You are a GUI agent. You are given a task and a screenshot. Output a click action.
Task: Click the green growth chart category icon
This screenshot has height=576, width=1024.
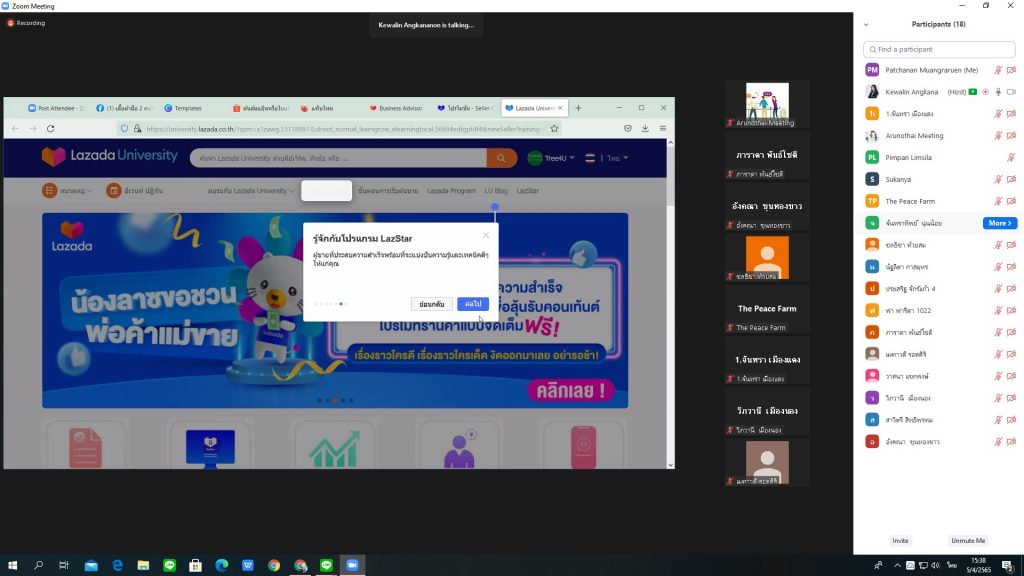click(334, 449)
